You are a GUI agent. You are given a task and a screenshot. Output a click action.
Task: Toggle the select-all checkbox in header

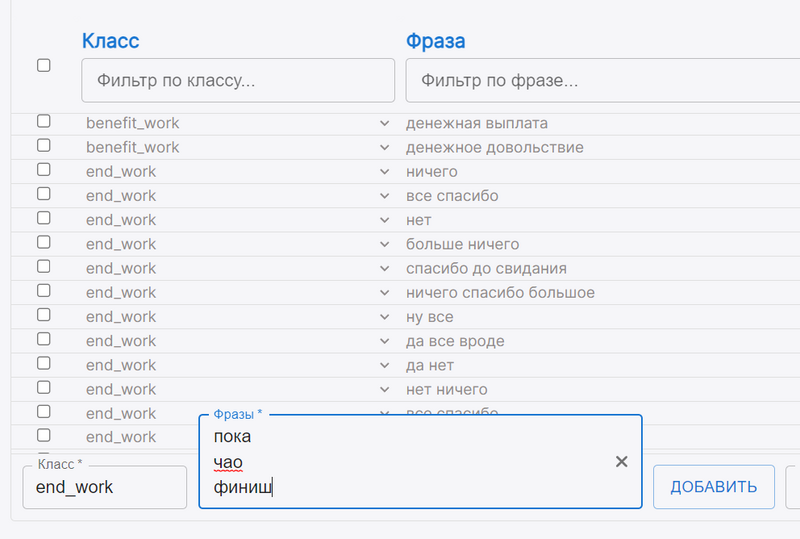click(43, 65)
